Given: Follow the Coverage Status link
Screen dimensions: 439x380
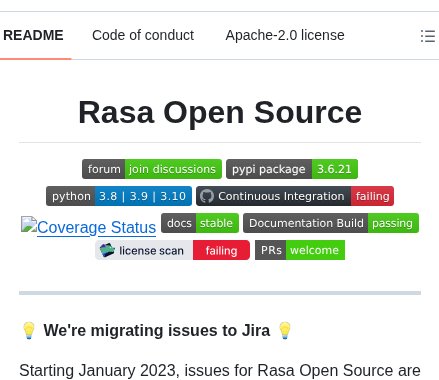Looking at the screenshot, I should point(88,227).
